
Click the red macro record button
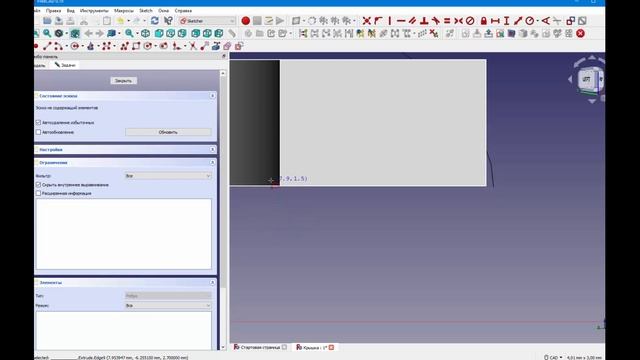245,20
